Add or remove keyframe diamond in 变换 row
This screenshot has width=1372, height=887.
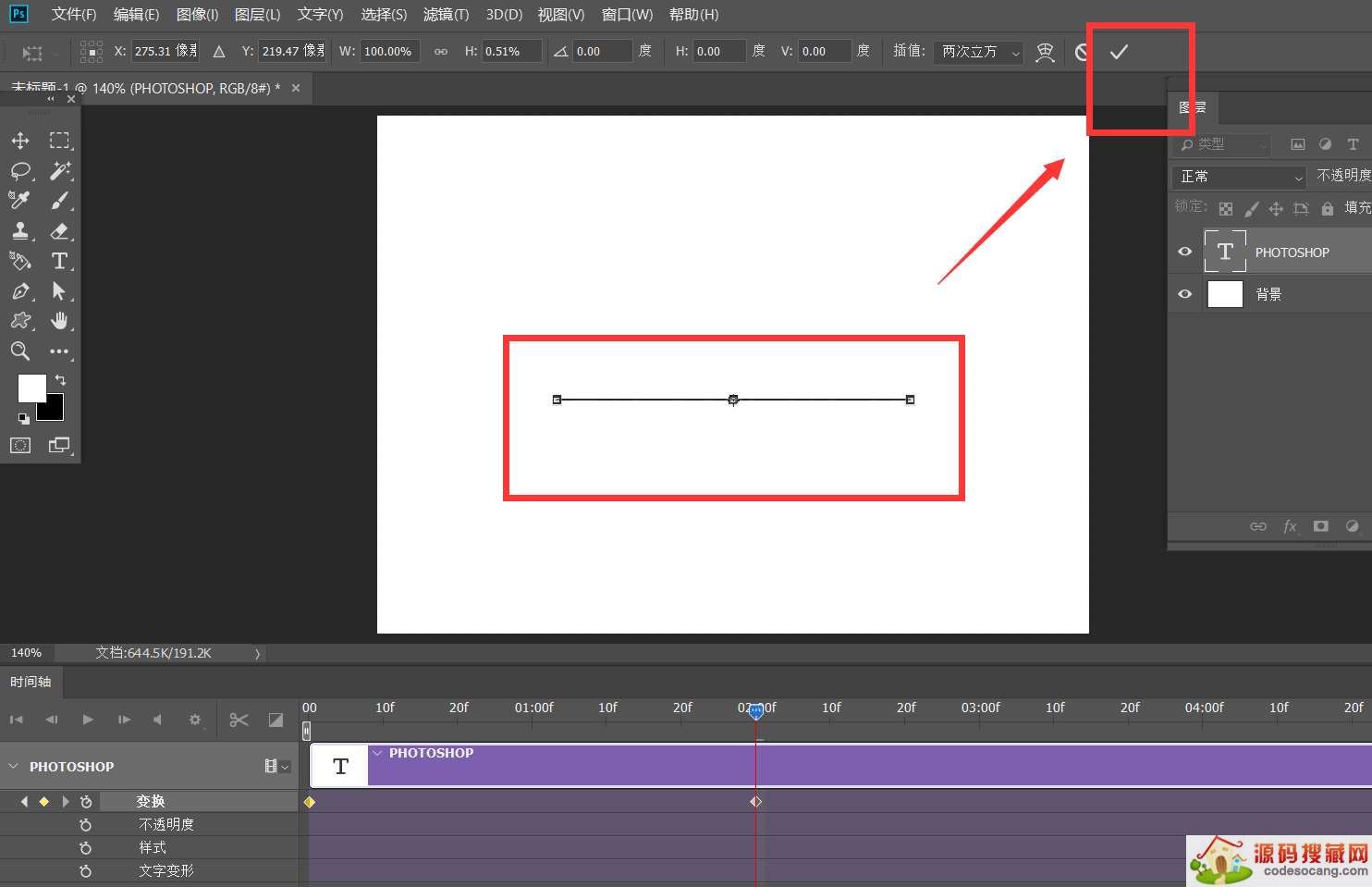43,802
